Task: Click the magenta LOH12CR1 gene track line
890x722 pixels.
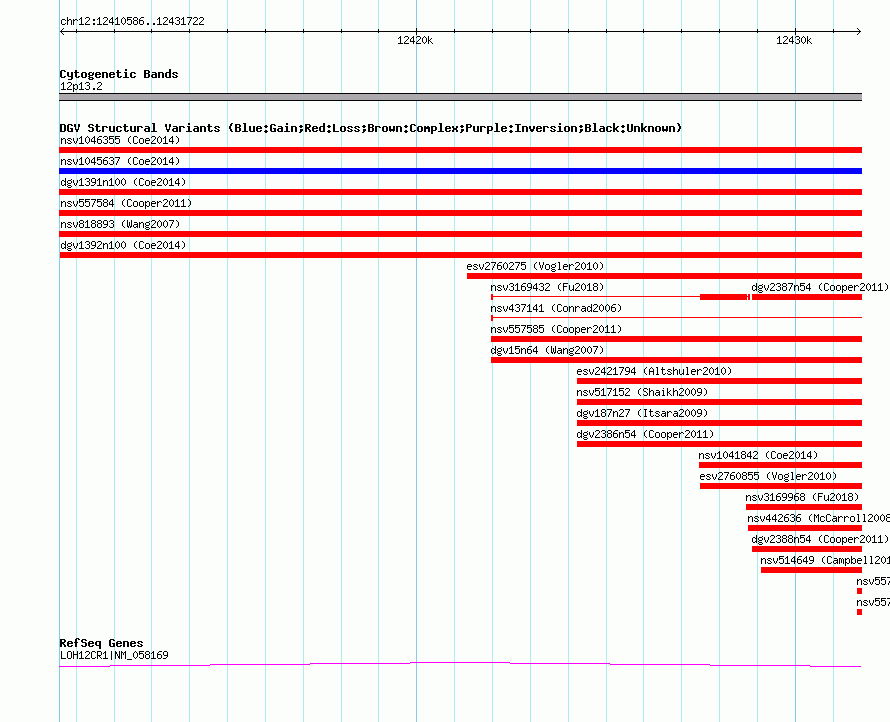Action: coord(460,664)
